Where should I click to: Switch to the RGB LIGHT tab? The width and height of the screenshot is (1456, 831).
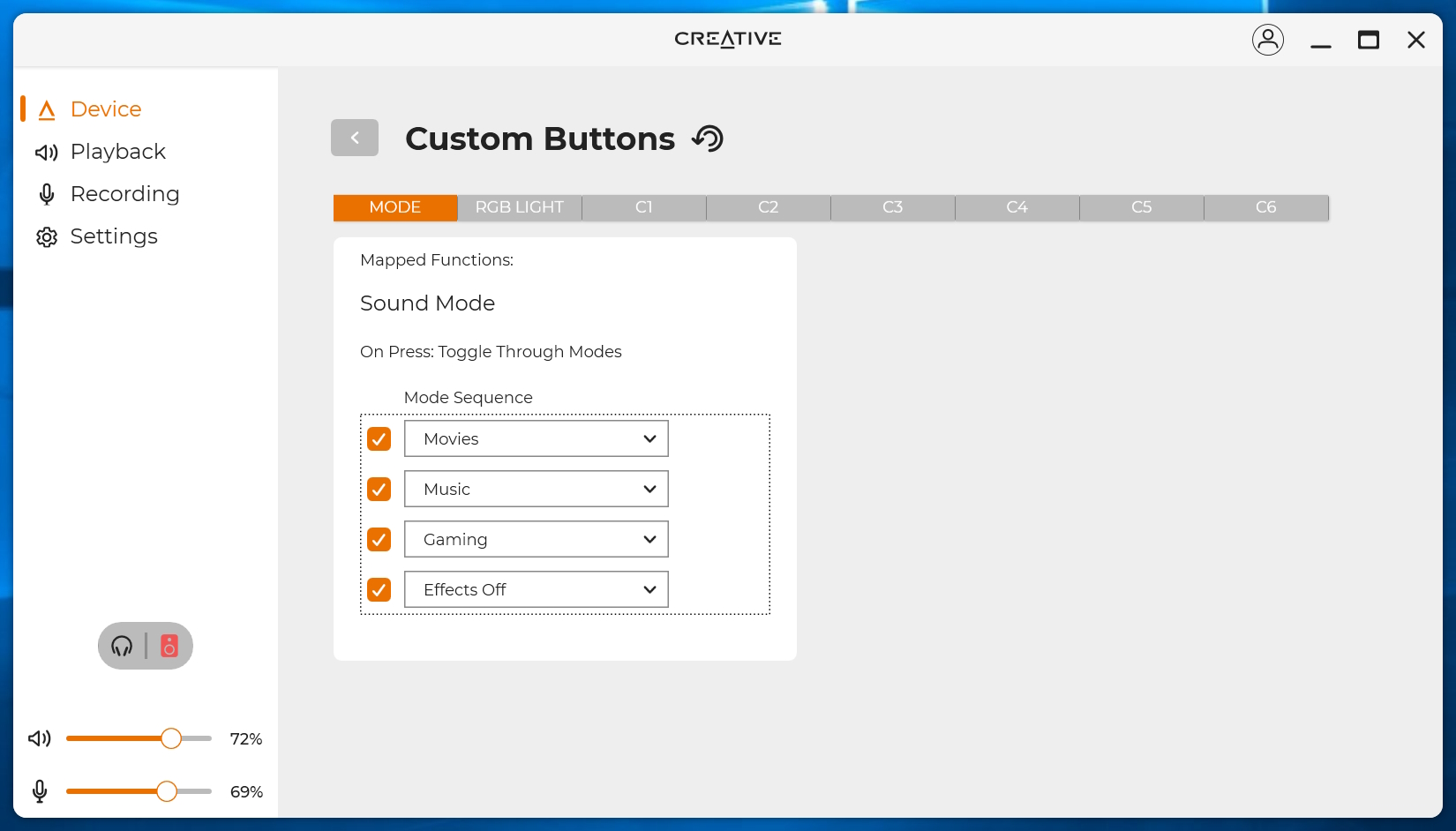[x=519, y=207]
